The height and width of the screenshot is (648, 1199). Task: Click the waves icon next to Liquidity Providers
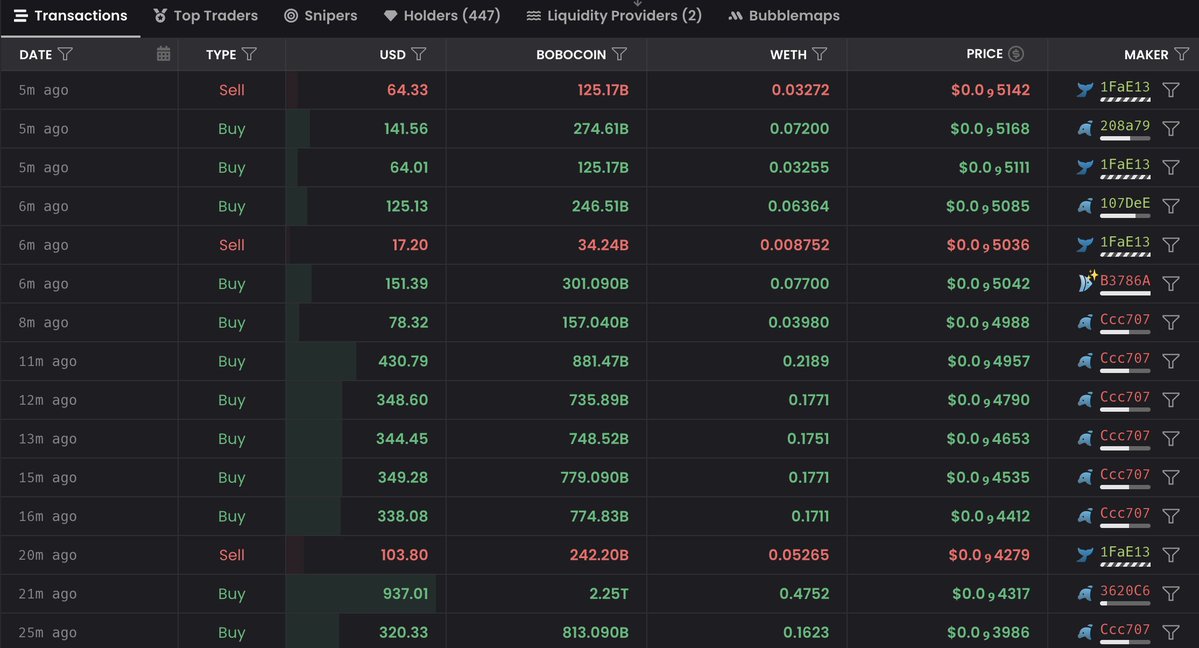coord(535,15)
